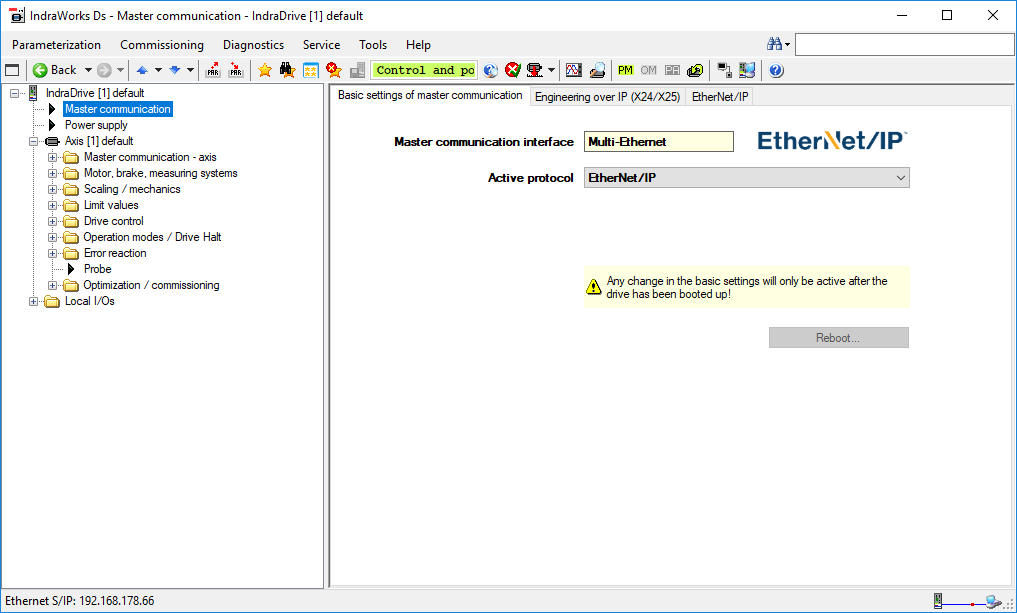Click the favorites window with stars icon
The height and width of the screenshot is (613, 1017).
[x=311, y=70]
